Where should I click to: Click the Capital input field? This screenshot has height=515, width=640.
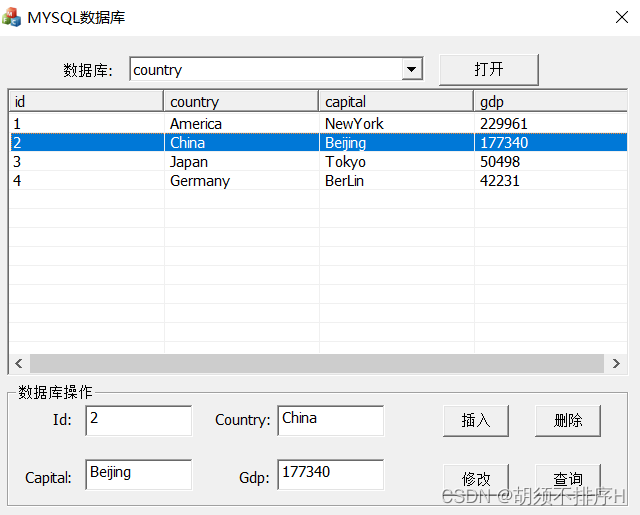(x=139, y=475)
